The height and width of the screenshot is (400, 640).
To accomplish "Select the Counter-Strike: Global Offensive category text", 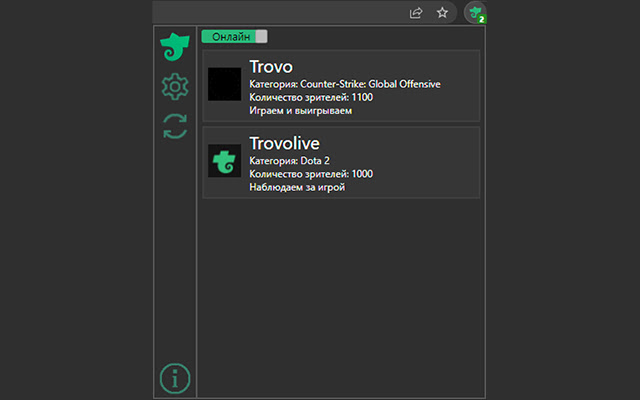I will point(370,84).
